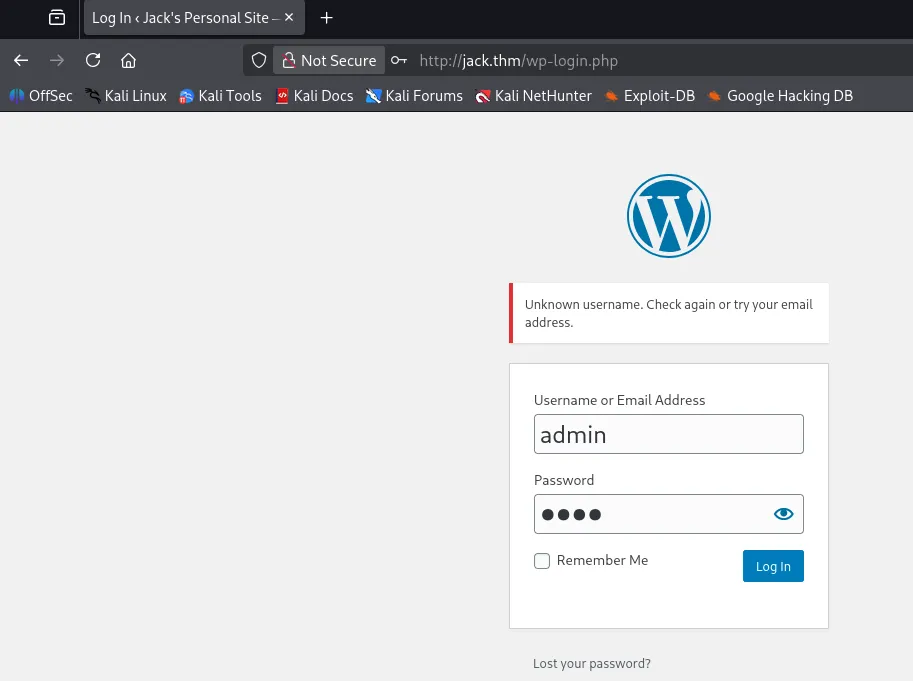Go to the browser home page icon
Image resolution: width=913 pixels, height=681 pixels.
[128, 60]
